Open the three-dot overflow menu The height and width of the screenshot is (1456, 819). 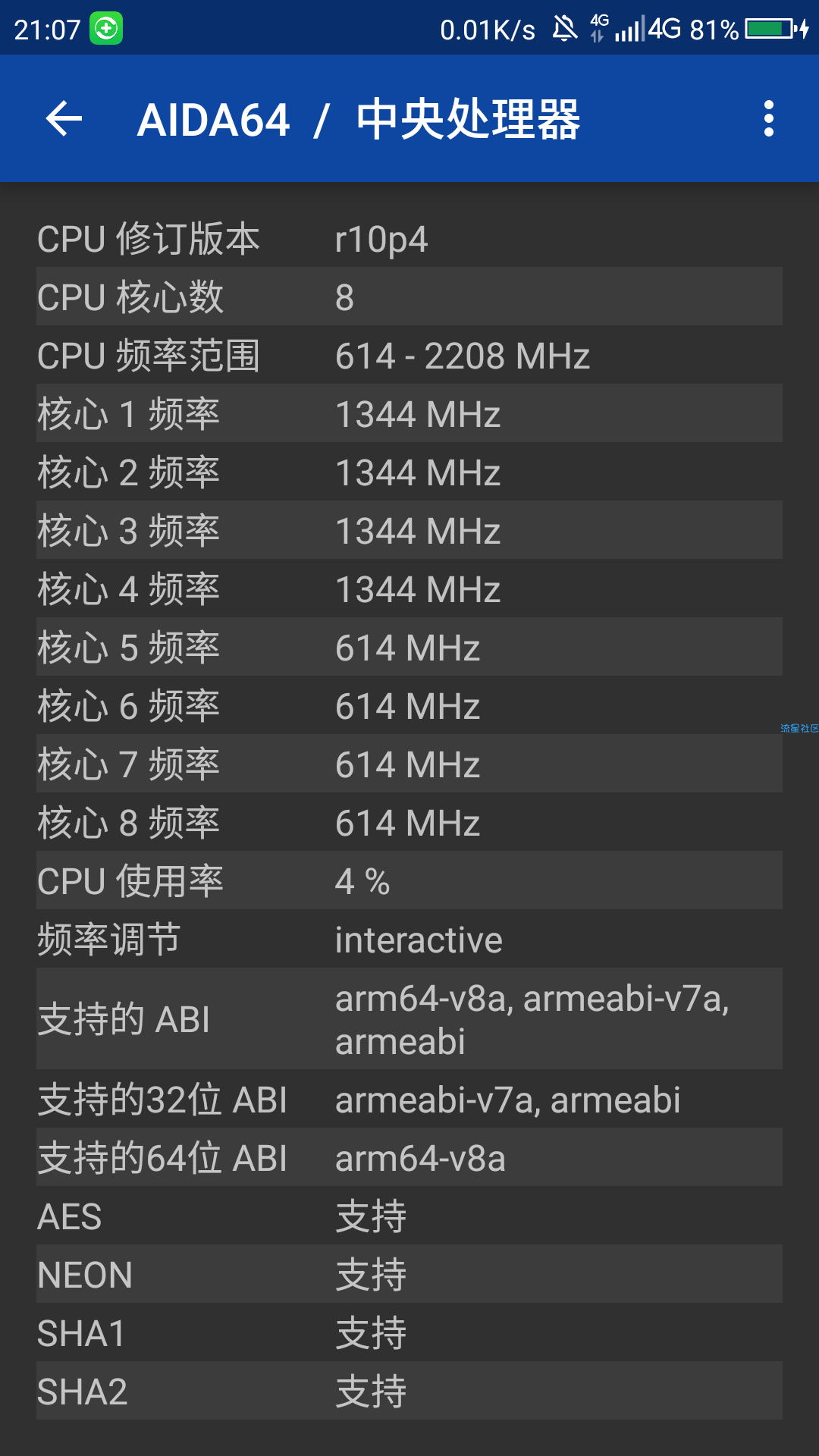click(769, 119)
